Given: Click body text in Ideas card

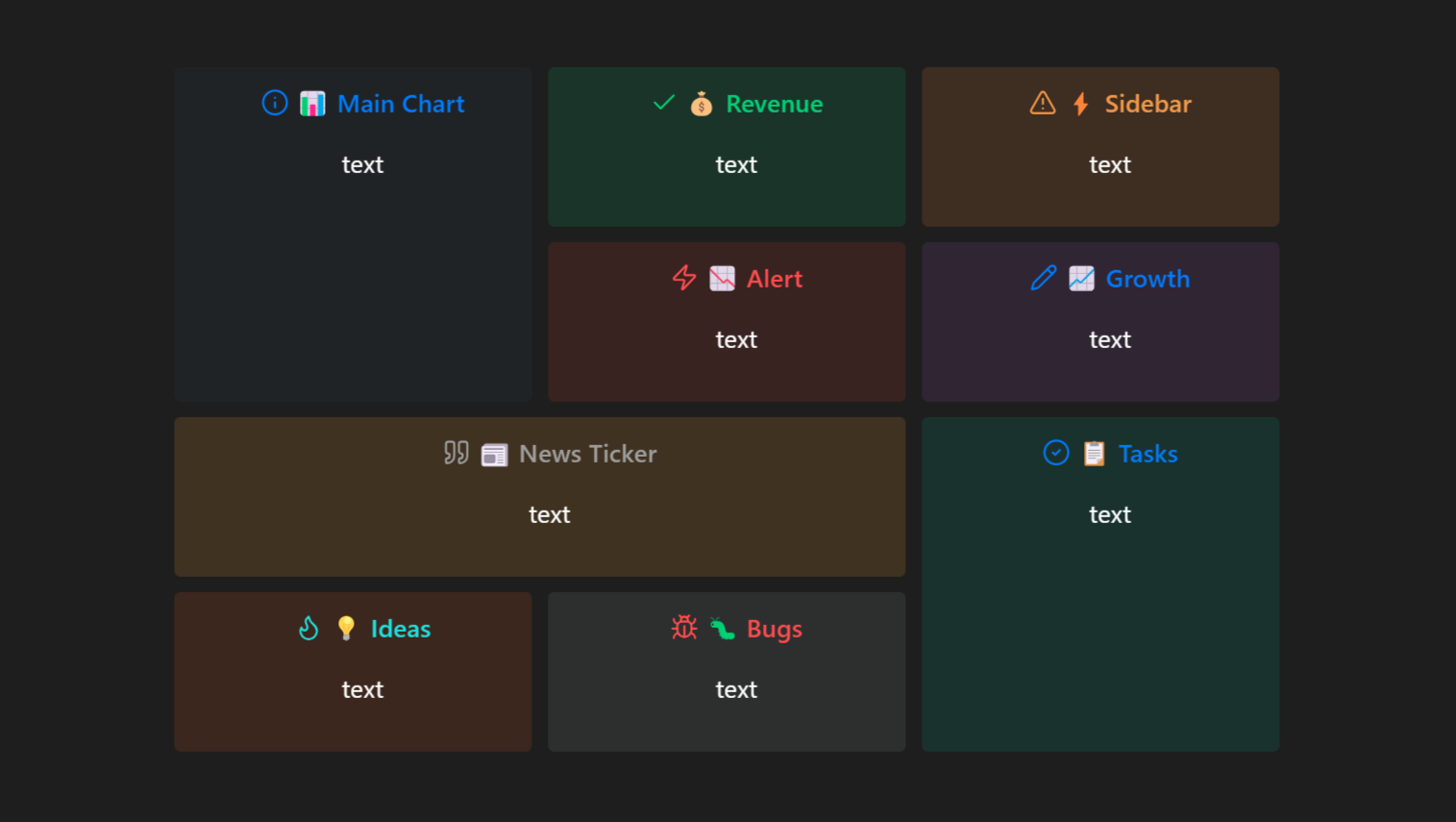Looking at the screenshot, I should pos(362,689).
